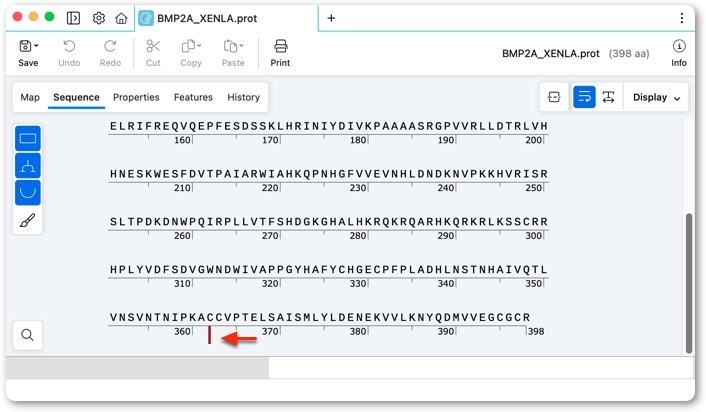
Task: Toggle the wrap lines view button
Action: [584, 97]
